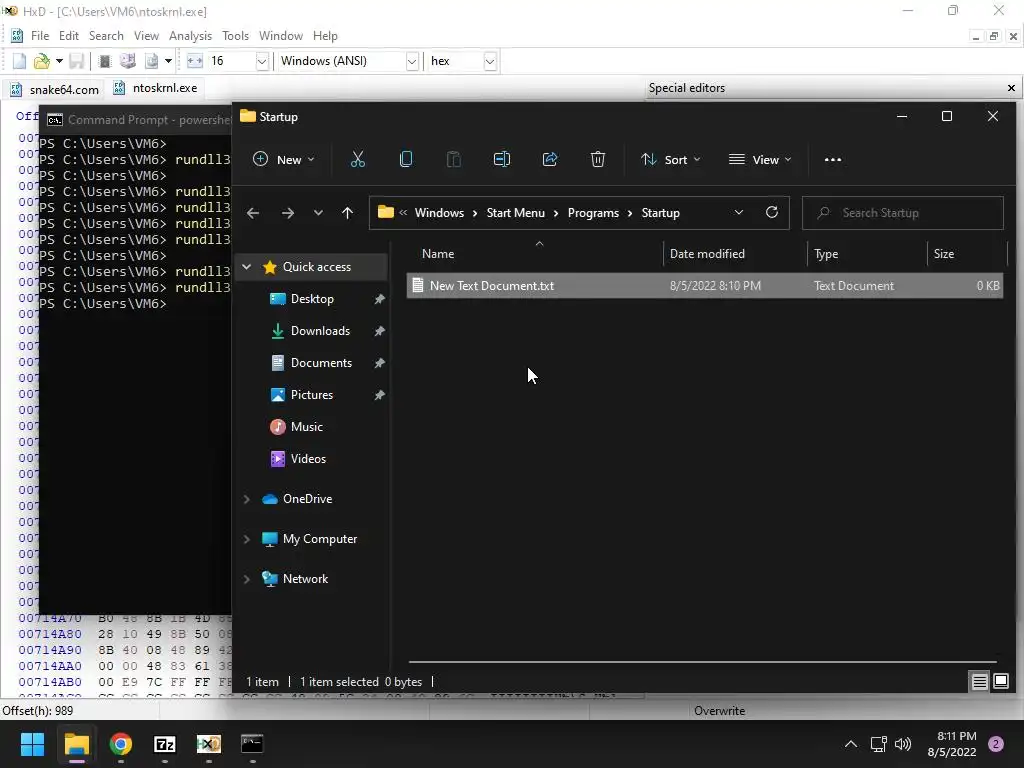Viewport: 1024px width, 768px height.
Task: Expand Network tree node
Action: coord(247,579)
